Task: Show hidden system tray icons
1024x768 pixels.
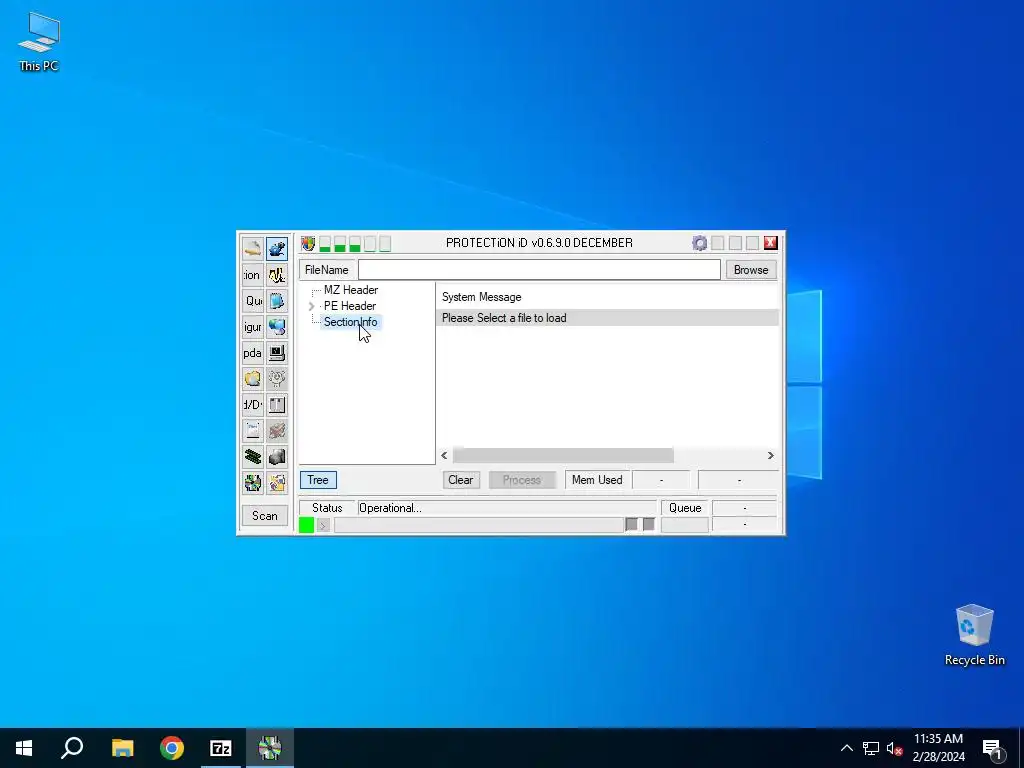Action: point(846,748)
